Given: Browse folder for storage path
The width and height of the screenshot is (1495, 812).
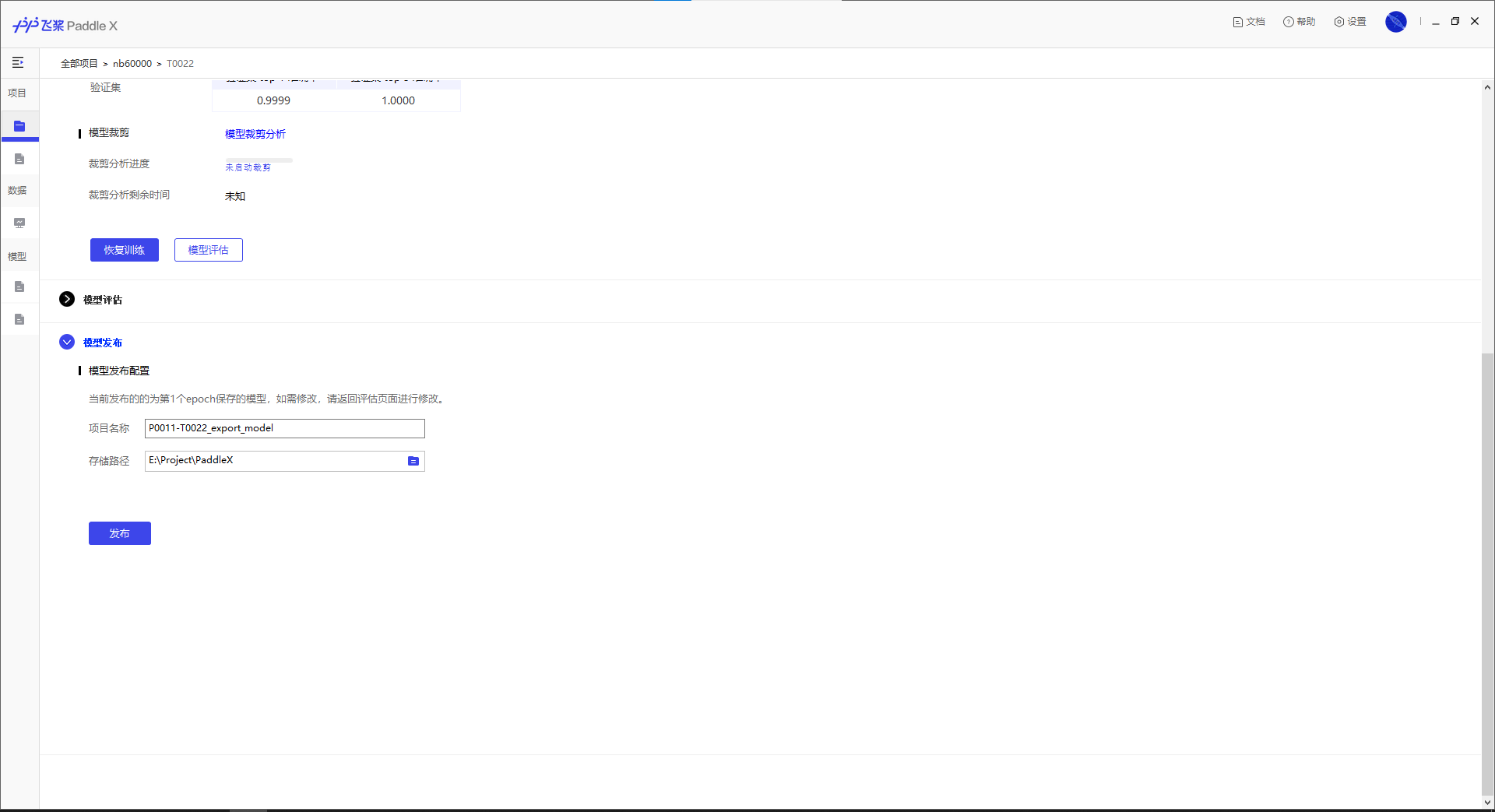Looking at the screenshot, I should pyautogui.click(x=413, y=461).
